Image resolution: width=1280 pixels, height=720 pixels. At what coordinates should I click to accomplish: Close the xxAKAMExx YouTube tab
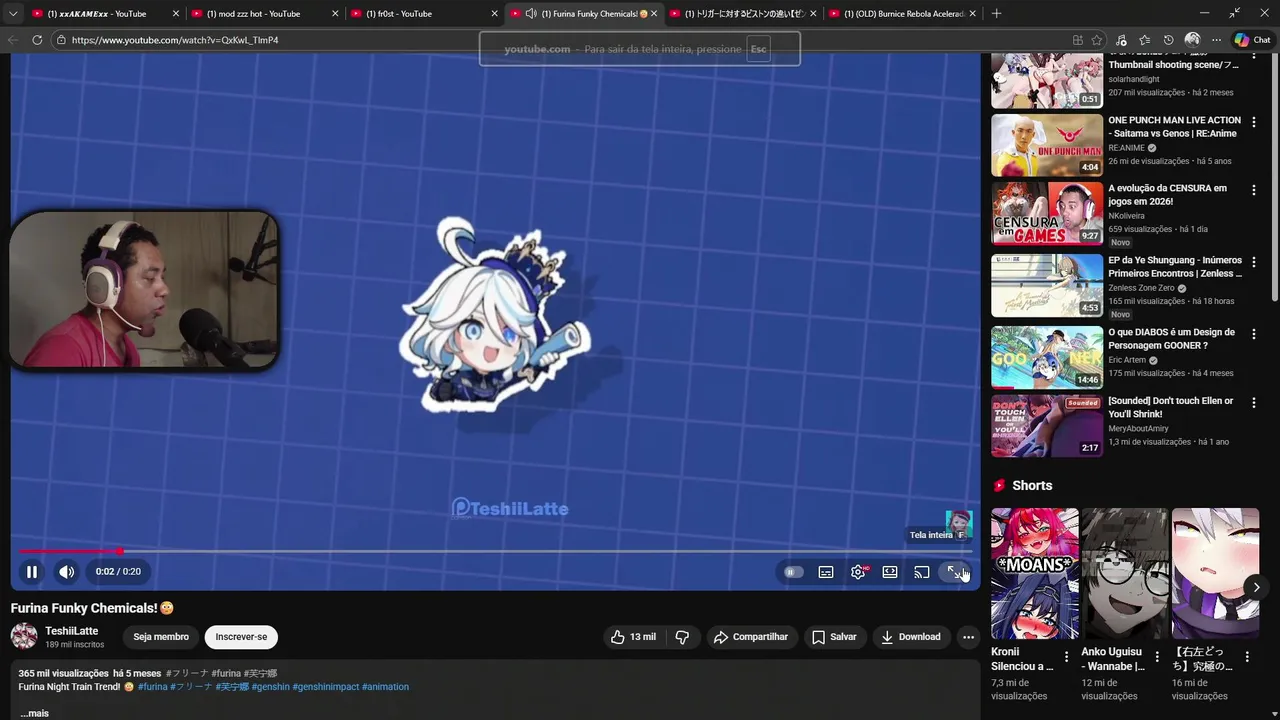(x=176, y=14)
